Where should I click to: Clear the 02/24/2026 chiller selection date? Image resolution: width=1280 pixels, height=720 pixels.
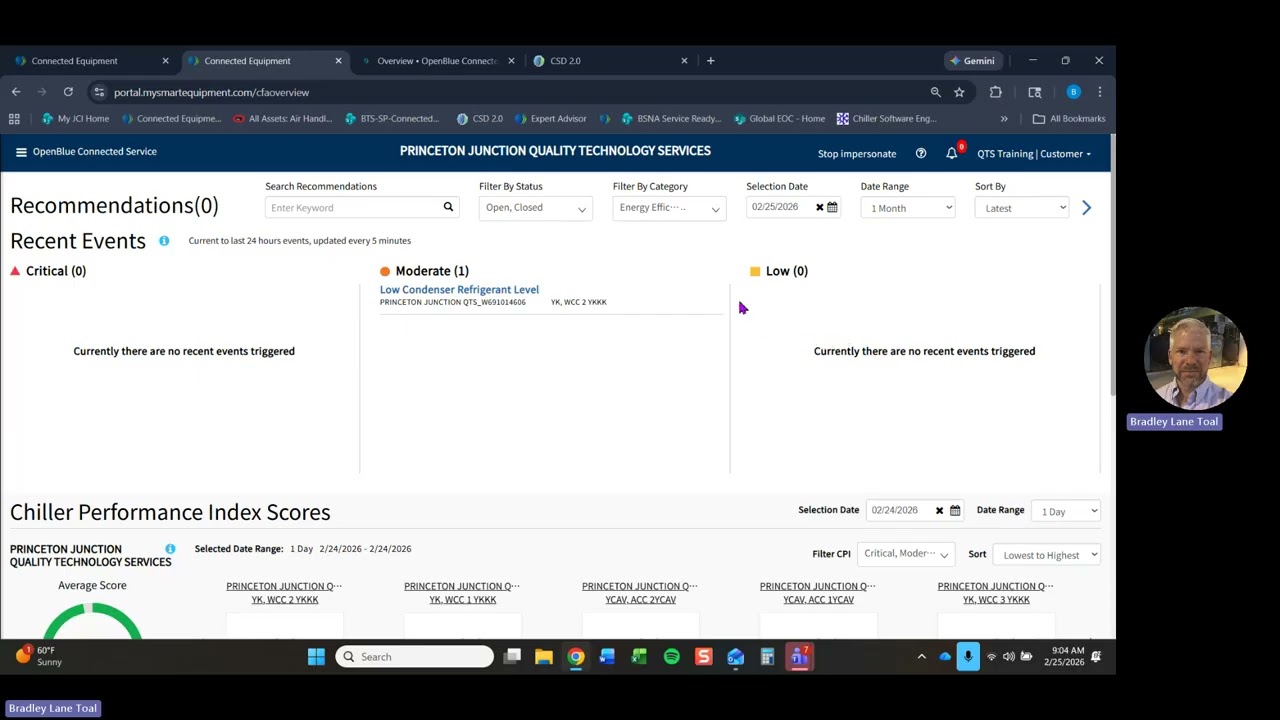point(939,511)
